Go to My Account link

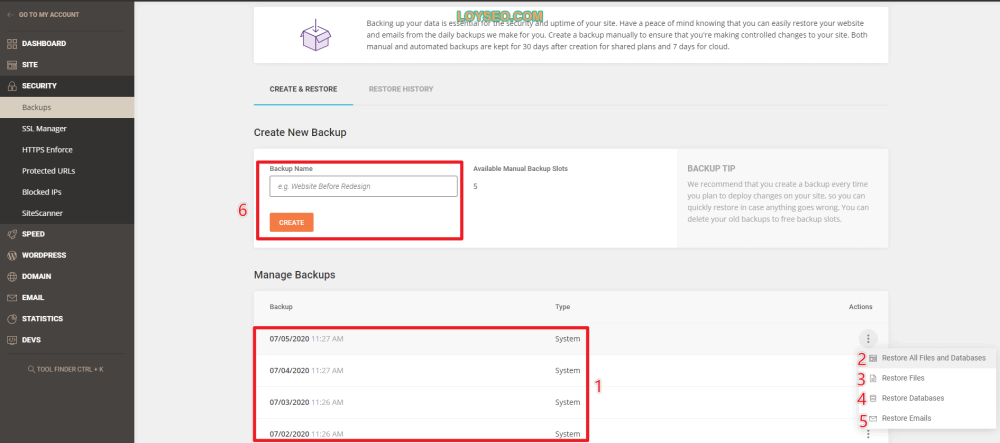(49, 14)
